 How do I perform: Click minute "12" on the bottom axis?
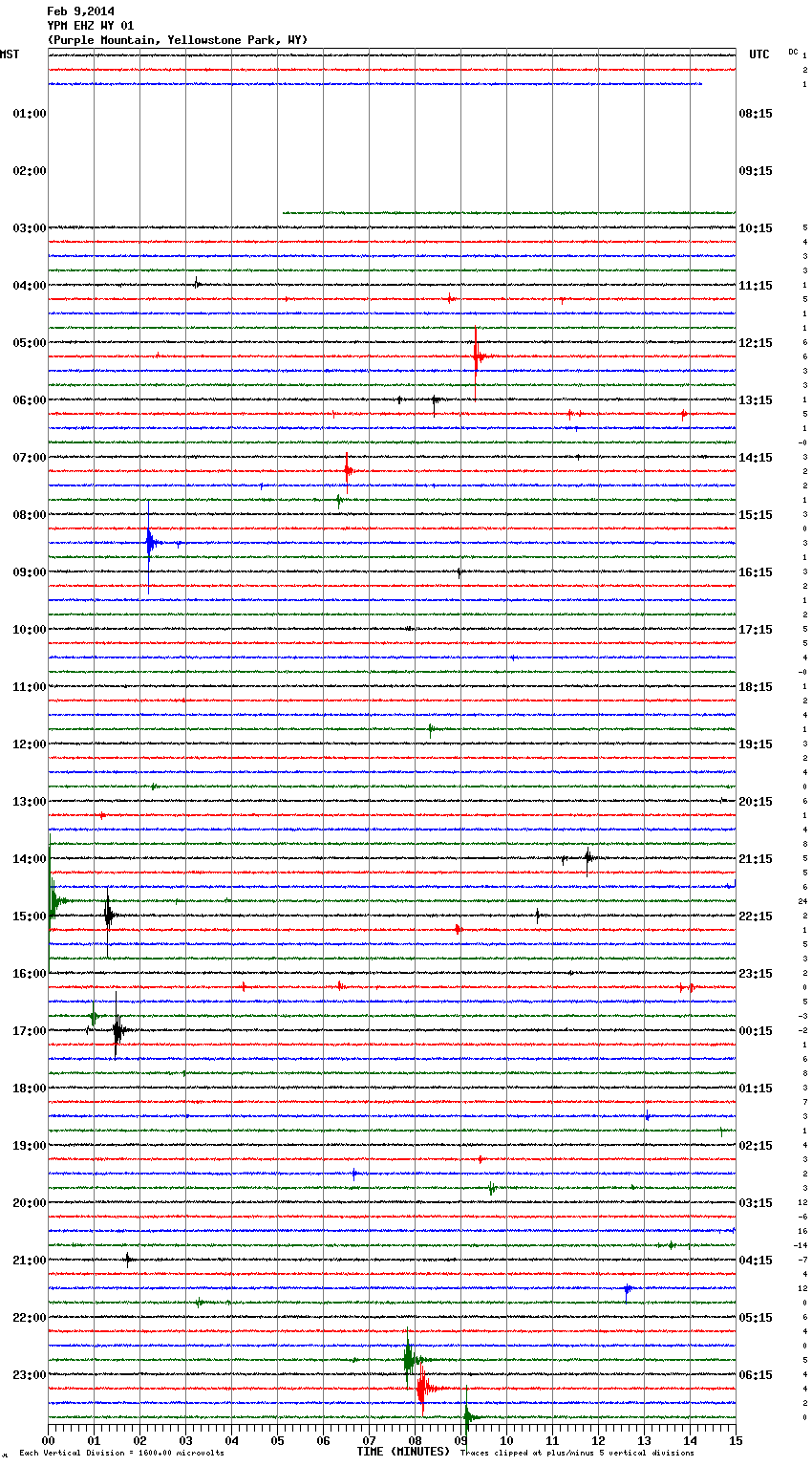[598, 1440]
